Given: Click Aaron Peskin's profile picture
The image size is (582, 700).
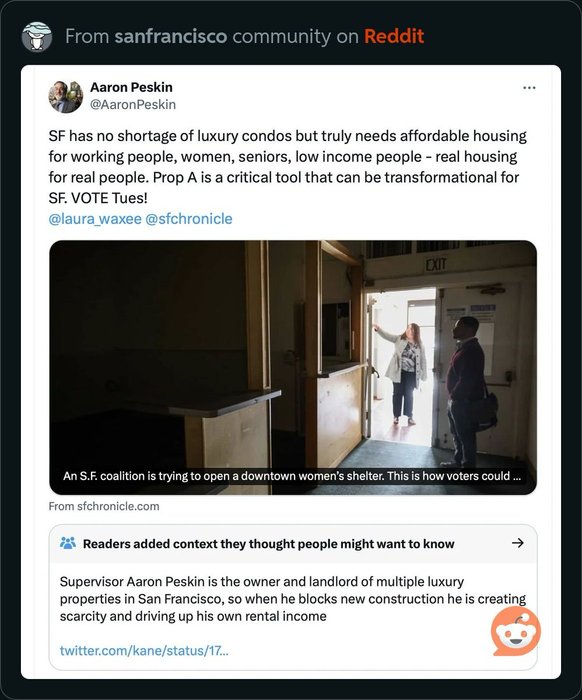Looking at the screenshot, I should [66, 96].
